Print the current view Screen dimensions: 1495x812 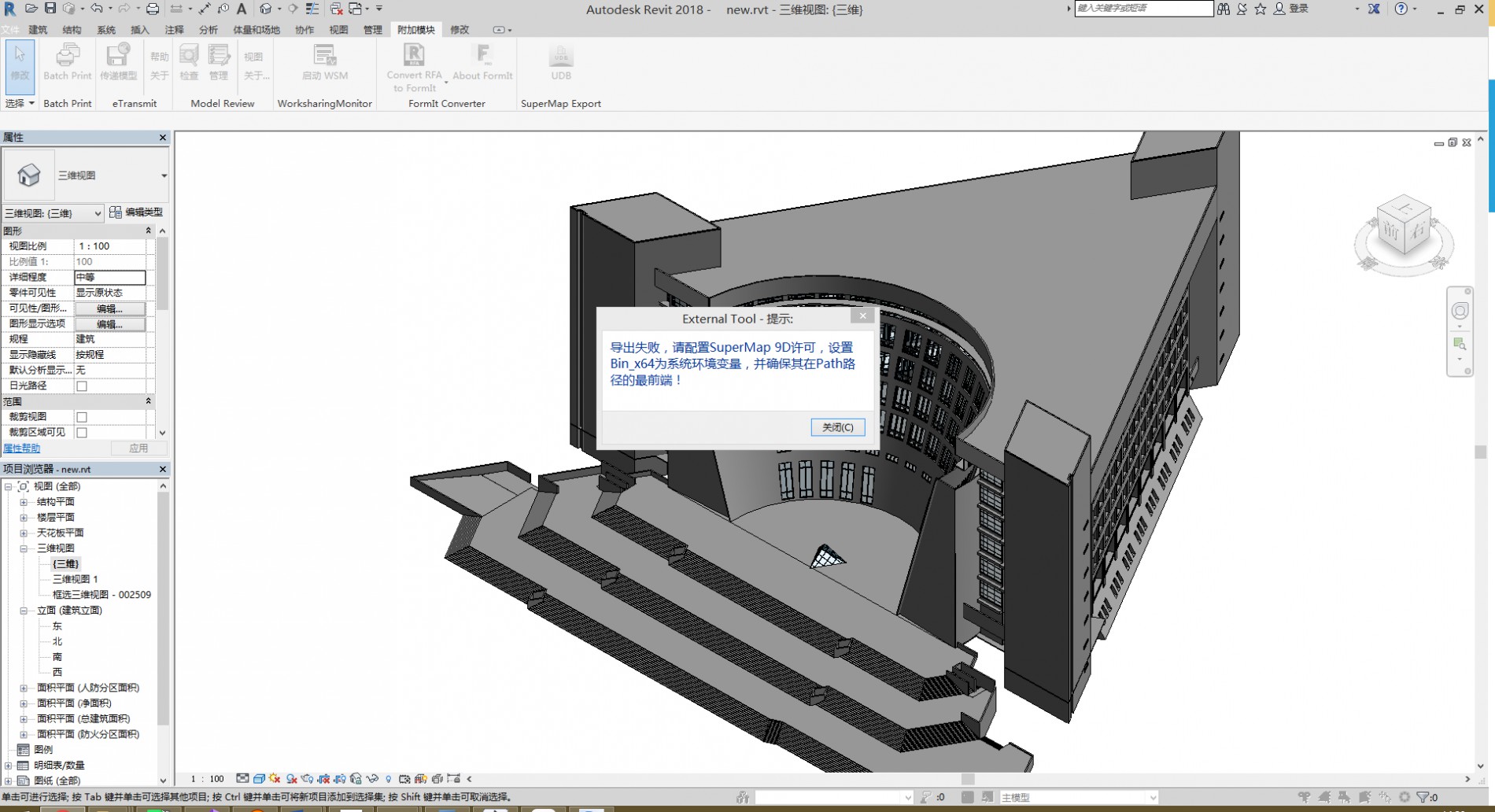point(153,9)
